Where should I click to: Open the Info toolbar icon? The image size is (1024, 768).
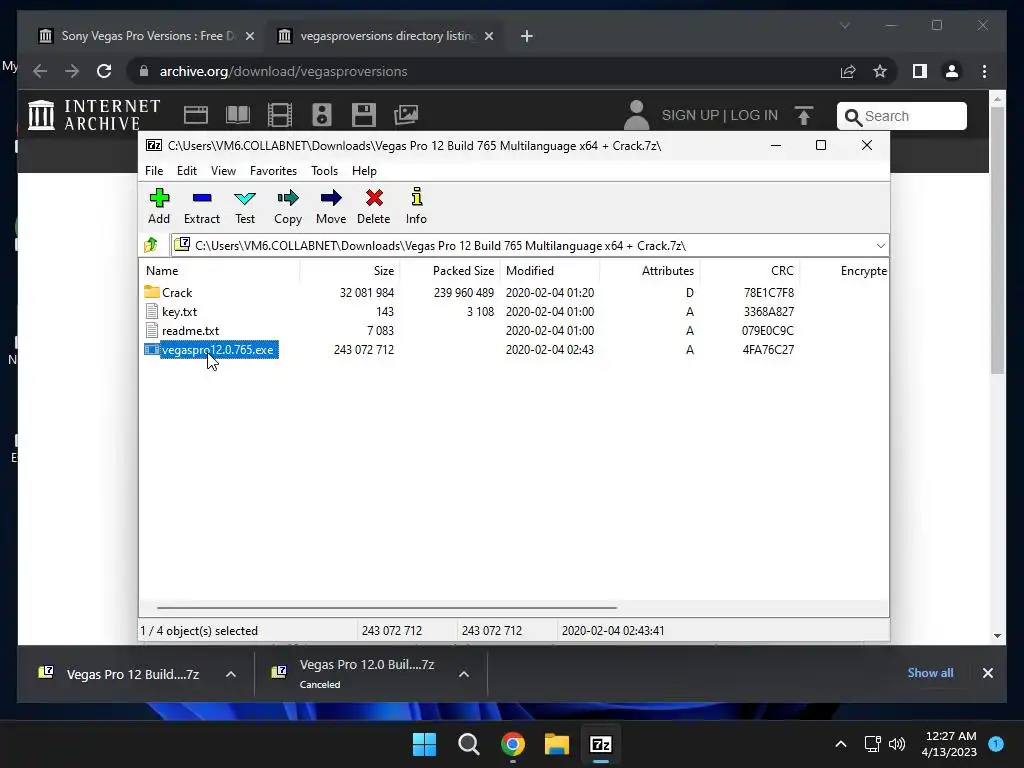tap(417, 197)
